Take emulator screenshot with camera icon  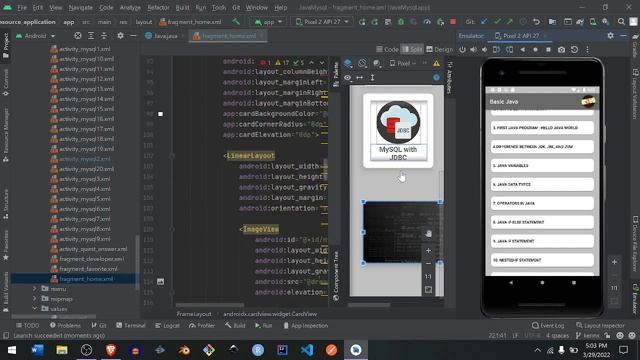562,49
